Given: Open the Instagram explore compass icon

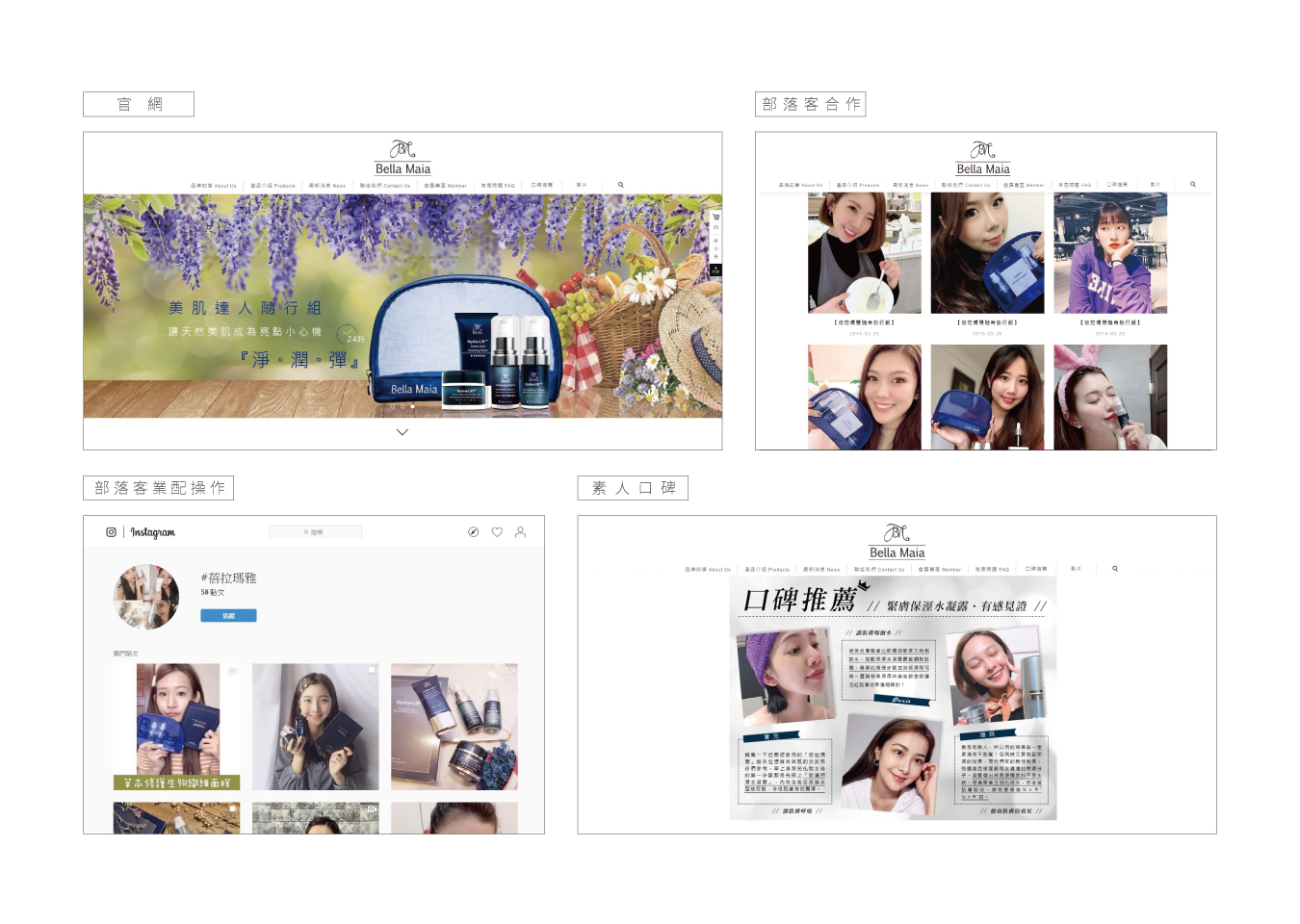Looking at the screenshot, I should pyautogui.click(x=473, y=532).
